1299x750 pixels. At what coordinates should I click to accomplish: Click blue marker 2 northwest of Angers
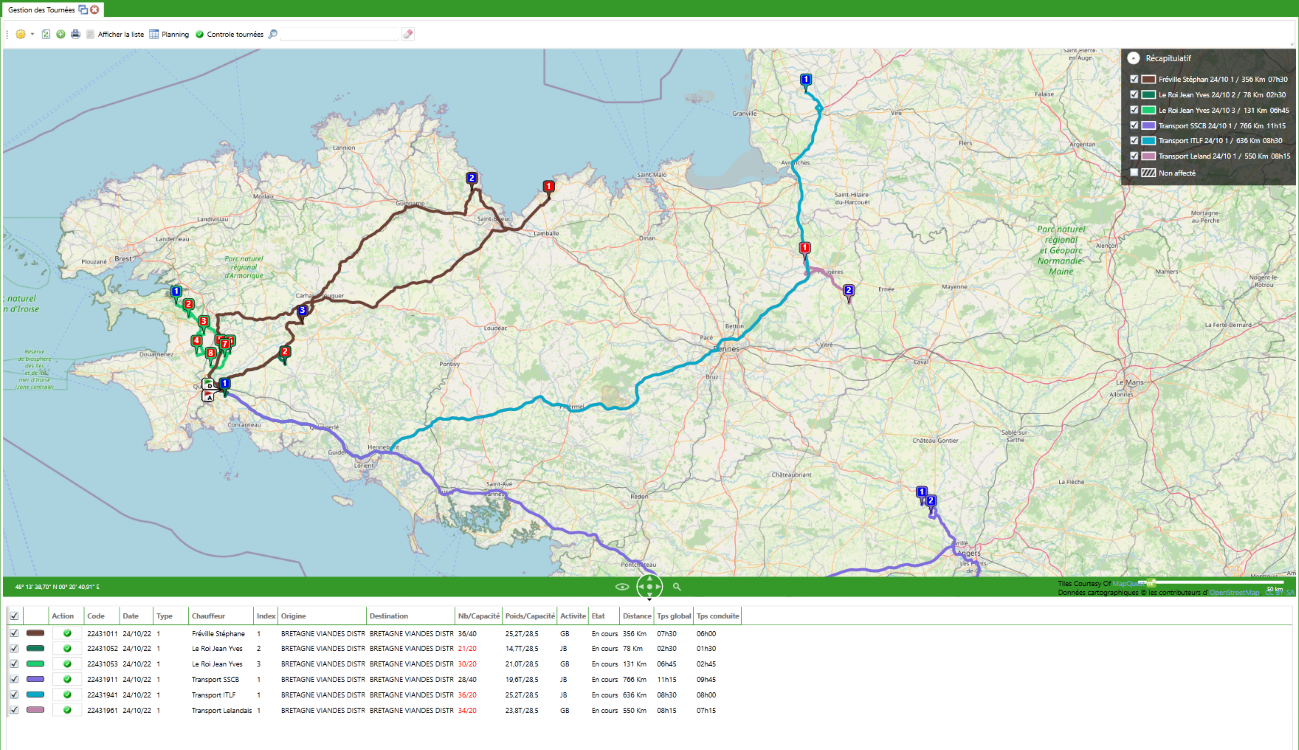tap(931, 502)
